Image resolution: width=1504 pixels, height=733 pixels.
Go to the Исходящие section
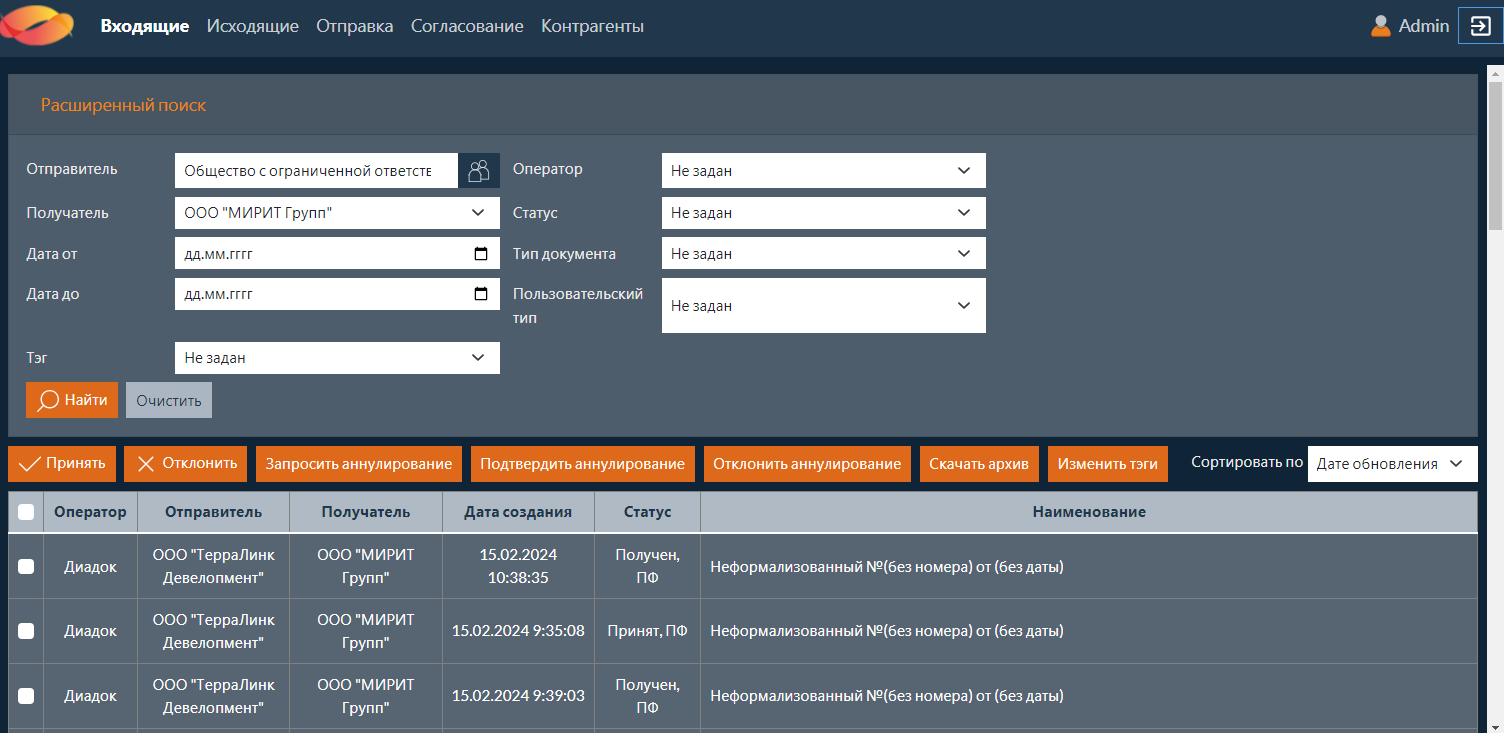point(253,26)
